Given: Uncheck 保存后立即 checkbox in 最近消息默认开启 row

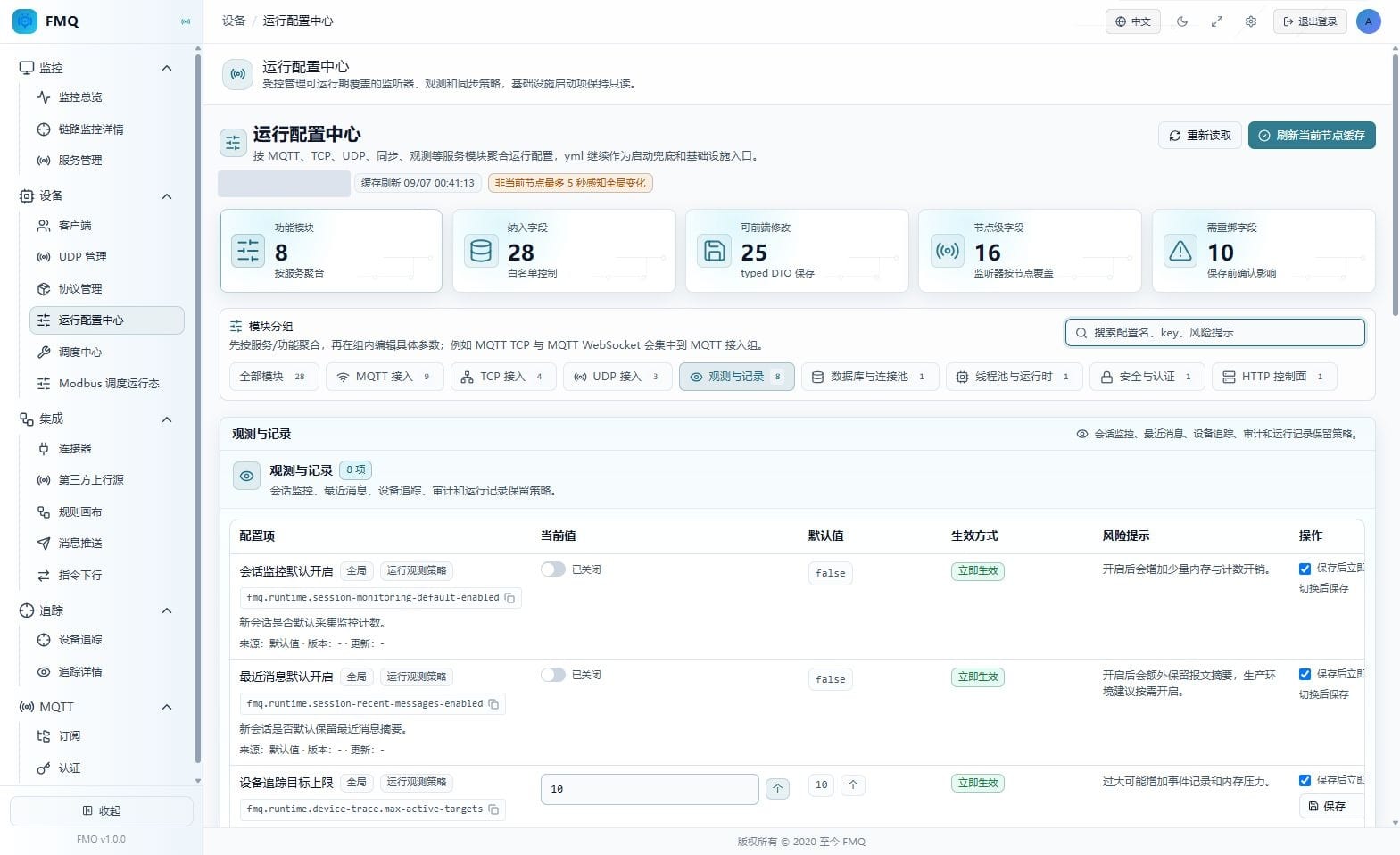Looking at the screenshot, I should tap(1305, 675).
